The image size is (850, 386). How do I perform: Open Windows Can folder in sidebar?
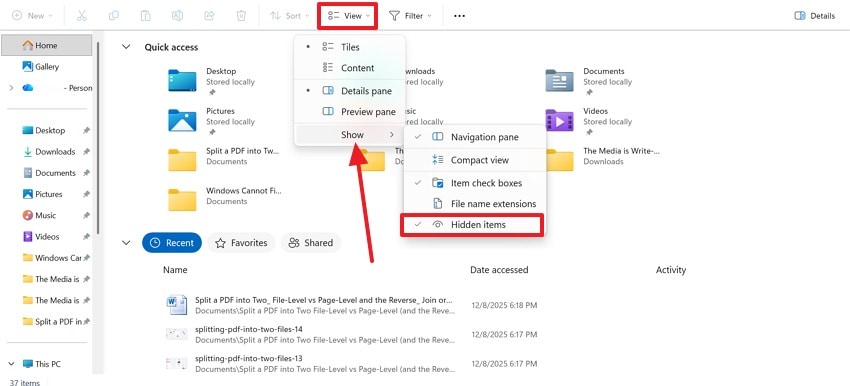(x=52, y=258)
